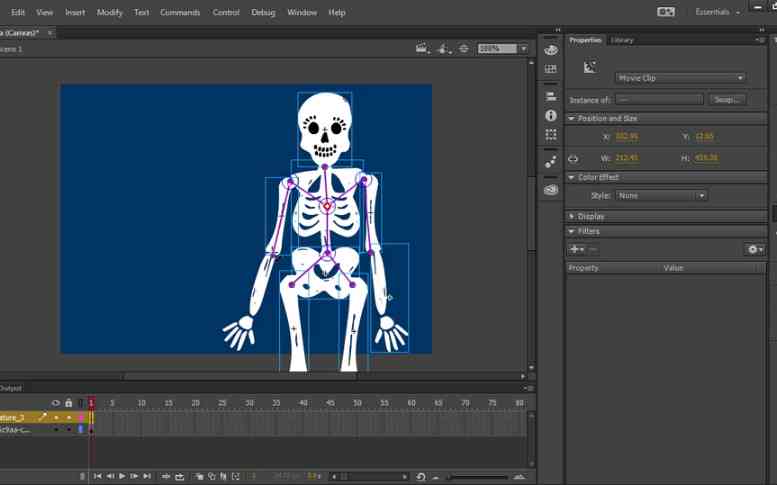Viewport: 777px width, 485px height.
Task: Open the Transform panel icon
Action: point(551,134)
